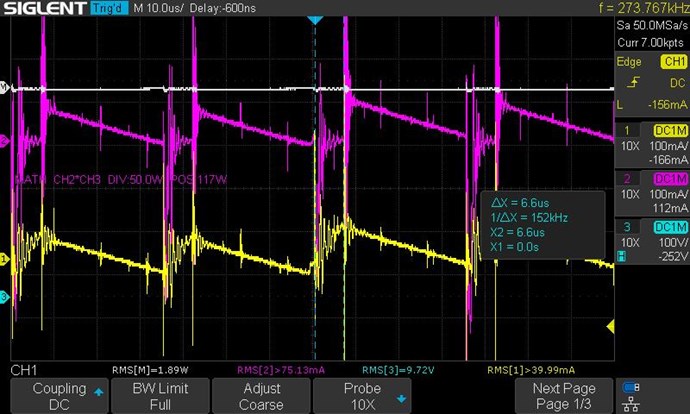Click channel 1 scale 100mA/
The width and height of the screenshot is (690, 414).
tap(668, 146)
